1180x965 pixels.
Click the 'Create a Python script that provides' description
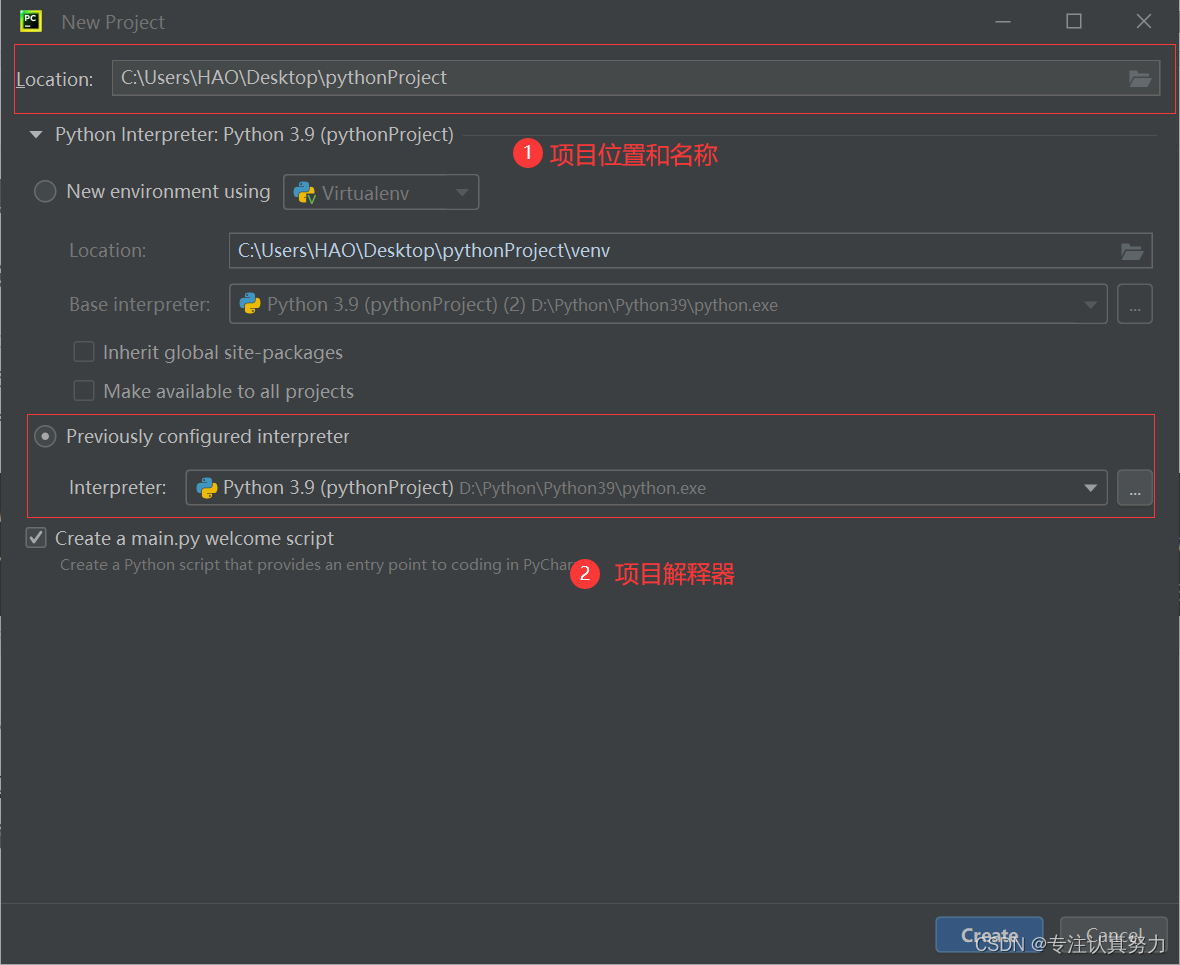316,565
